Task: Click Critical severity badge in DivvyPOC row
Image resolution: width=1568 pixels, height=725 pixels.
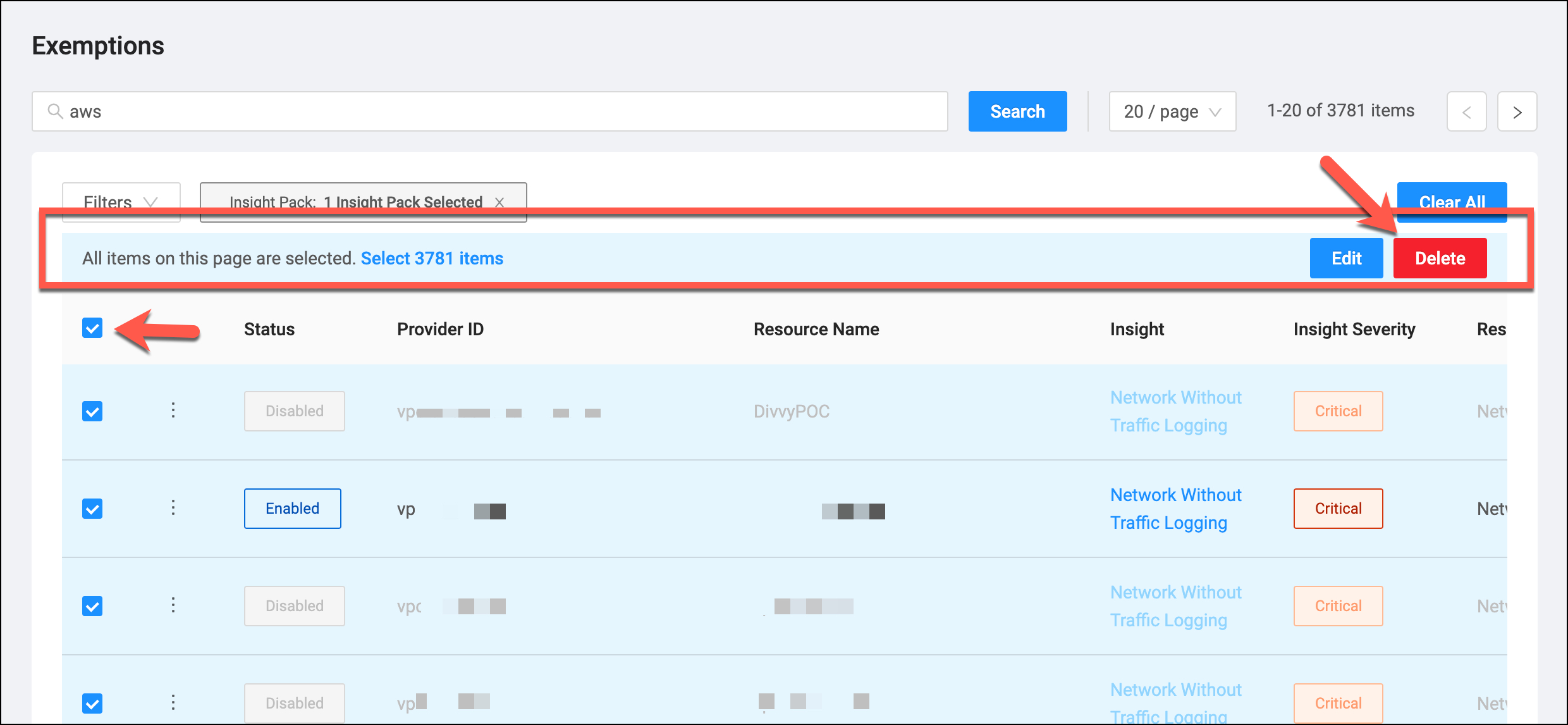Action: click(x=1338, y=411)
